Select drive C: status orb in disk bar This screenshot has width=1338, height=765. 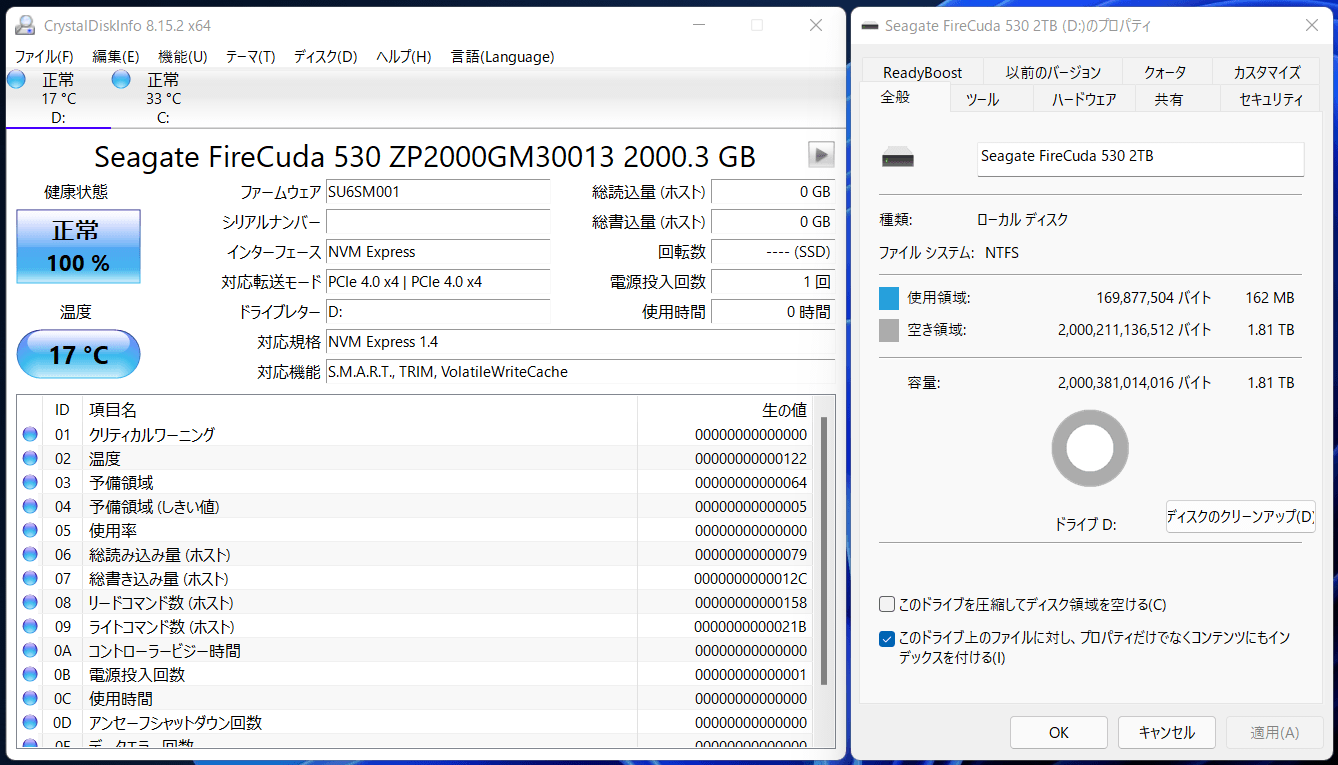point(121,80)
